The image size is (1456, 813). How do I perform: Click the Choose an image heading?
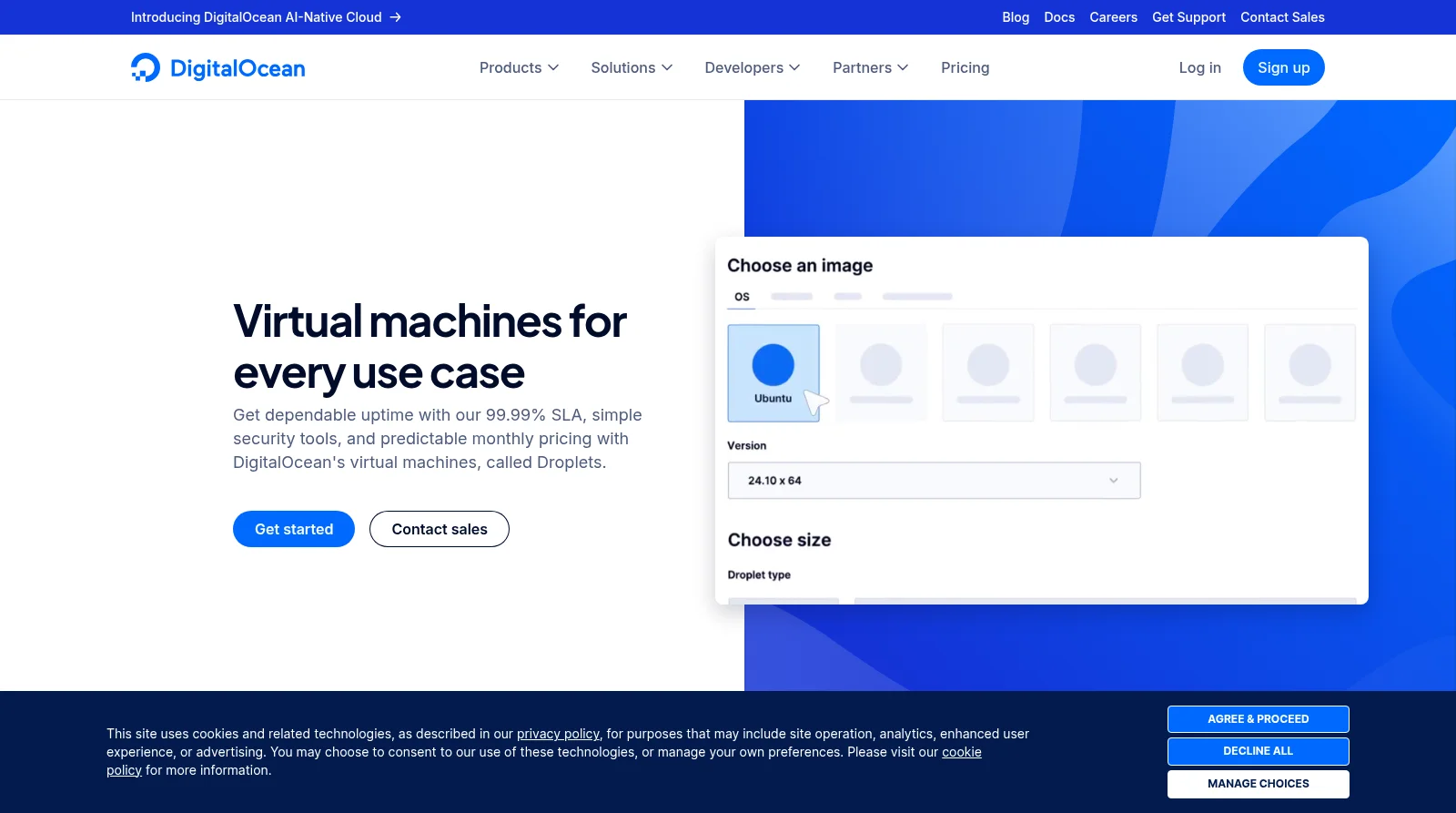pos(800,266)
